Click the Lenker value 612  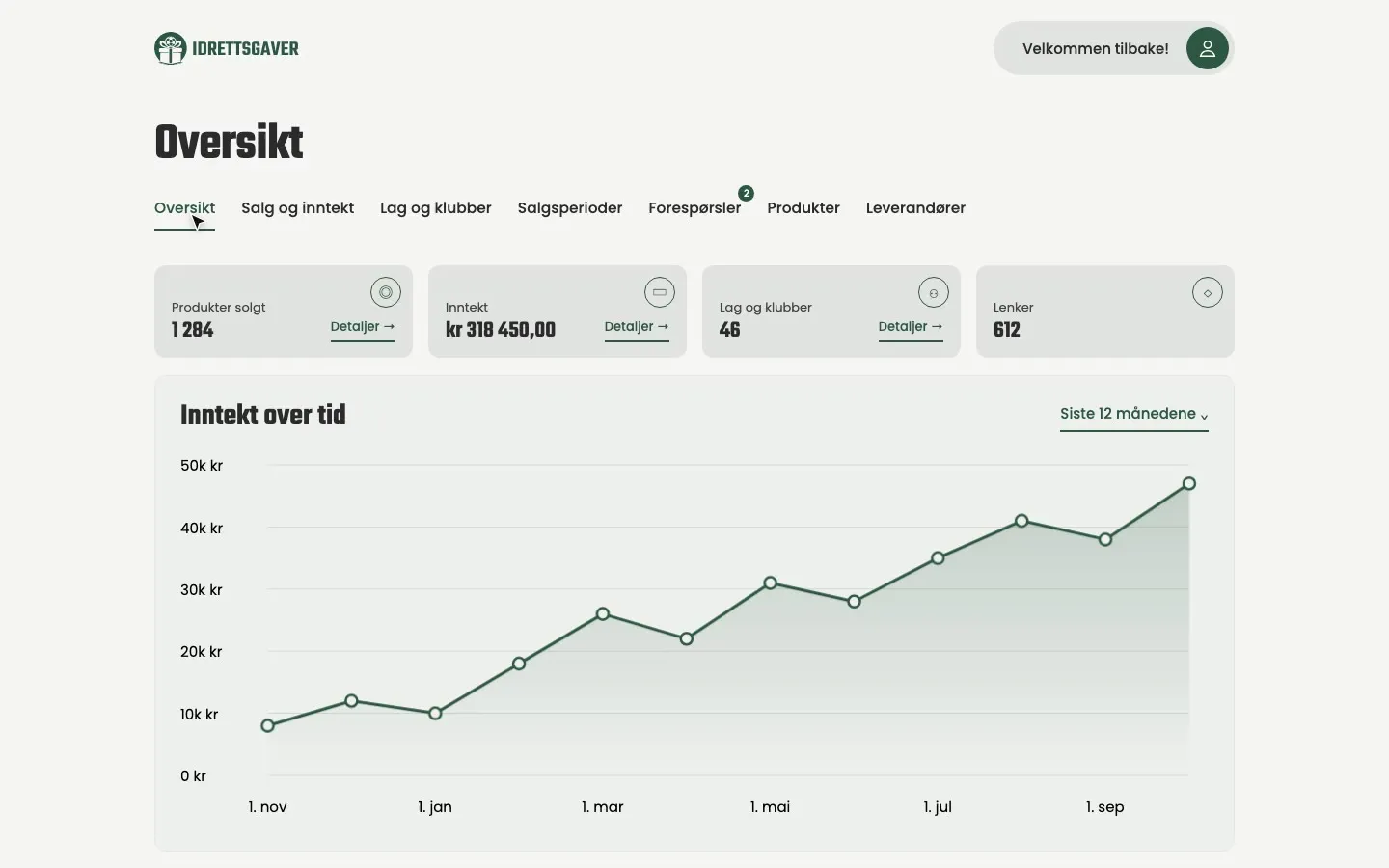tap(1007, 330)
